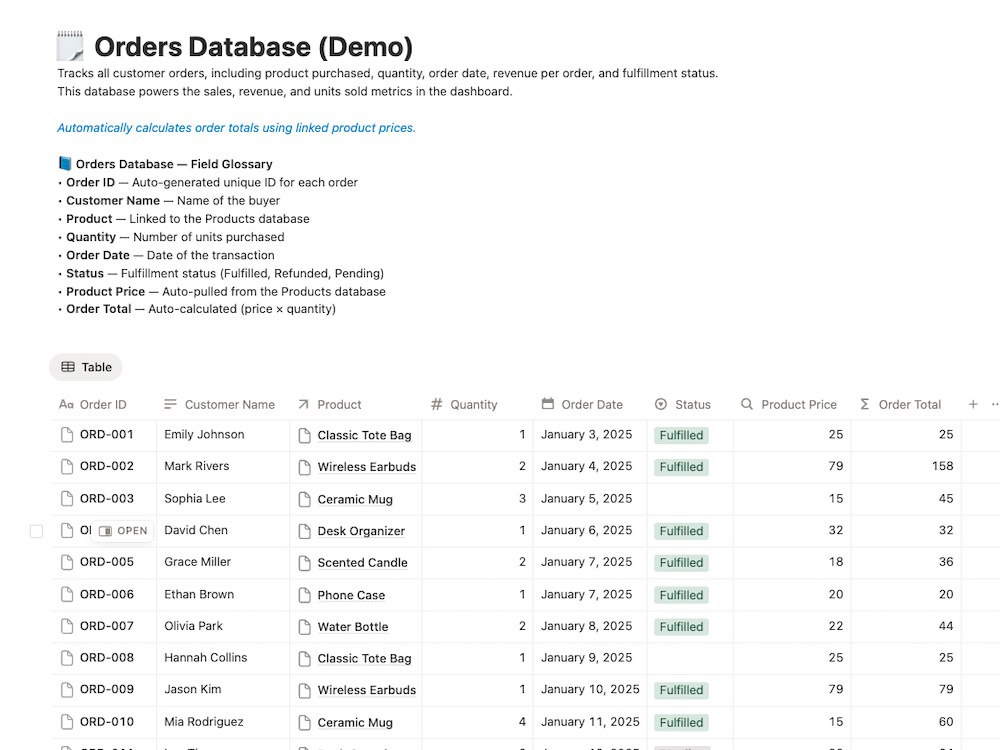This screenshot has width=1000, height=750.
Task: Click the empty Status cell for Sophia Lee
Action: point(690,499)
